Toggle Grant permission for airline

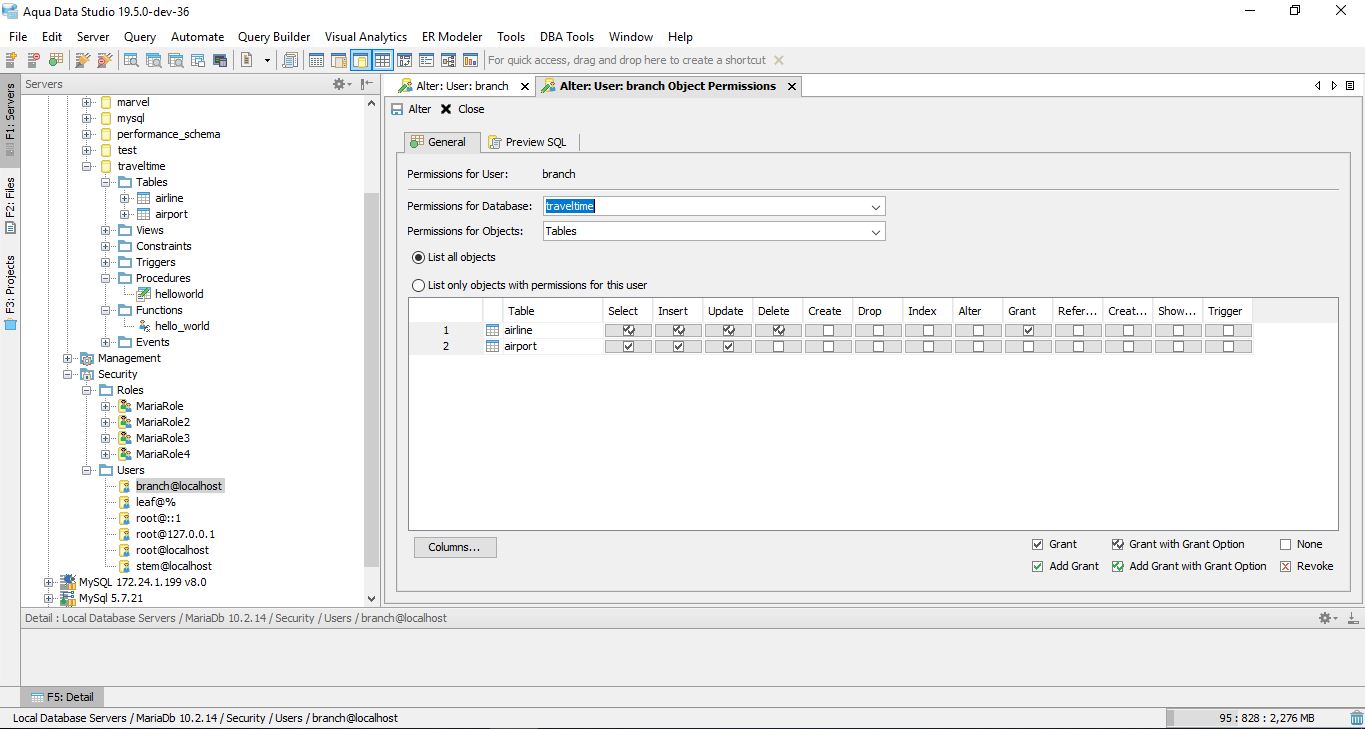pos(1028,330)
